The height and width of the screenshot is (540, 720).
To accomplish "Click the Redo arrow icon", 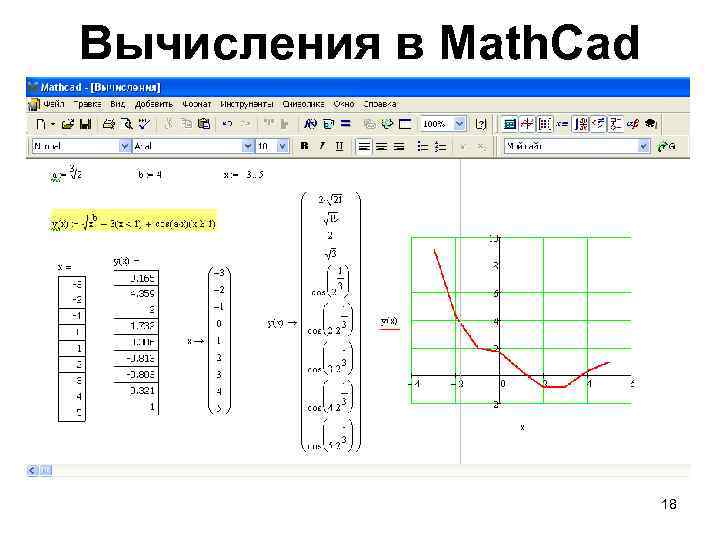I will coord(245,124).
